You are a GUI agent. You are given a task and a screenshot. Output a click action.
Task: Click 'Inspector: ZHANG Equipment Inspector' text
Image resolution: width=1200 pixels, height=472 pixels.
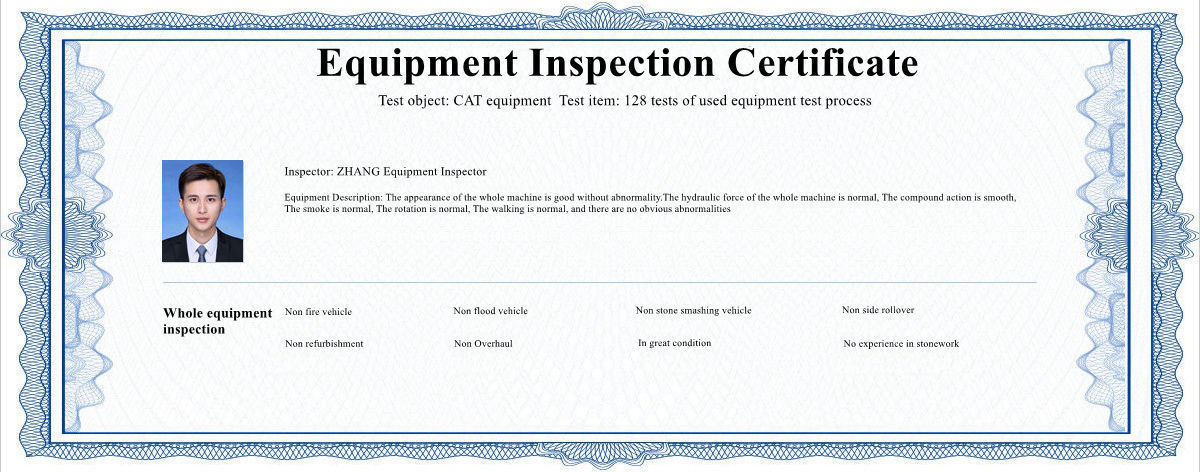pyautogui.click(x=385, y=172)
